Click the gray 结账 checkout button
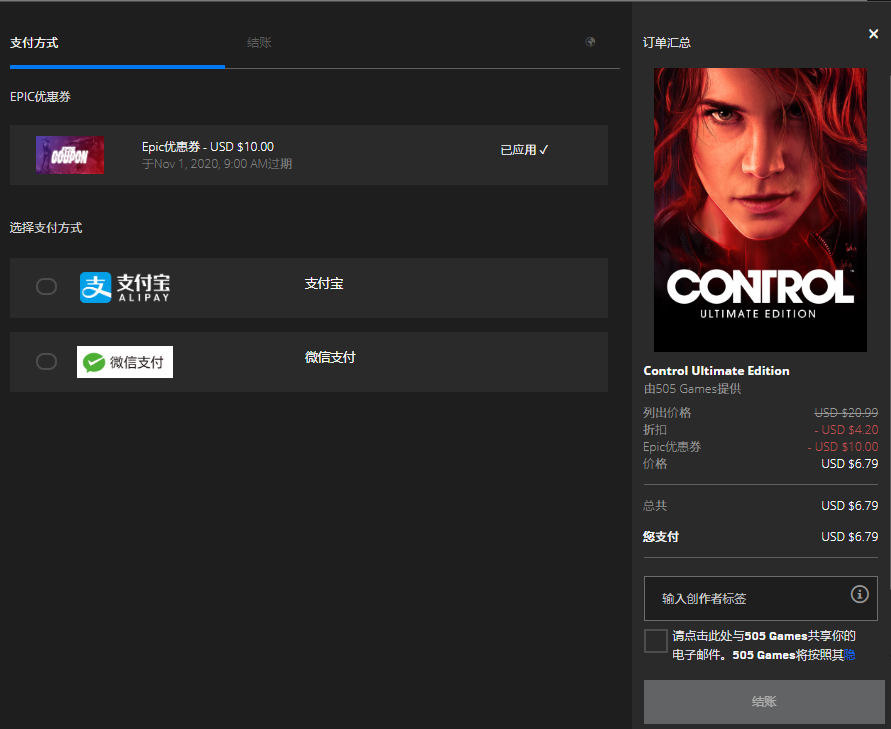The image size is (891, 729). click(764, 702)
